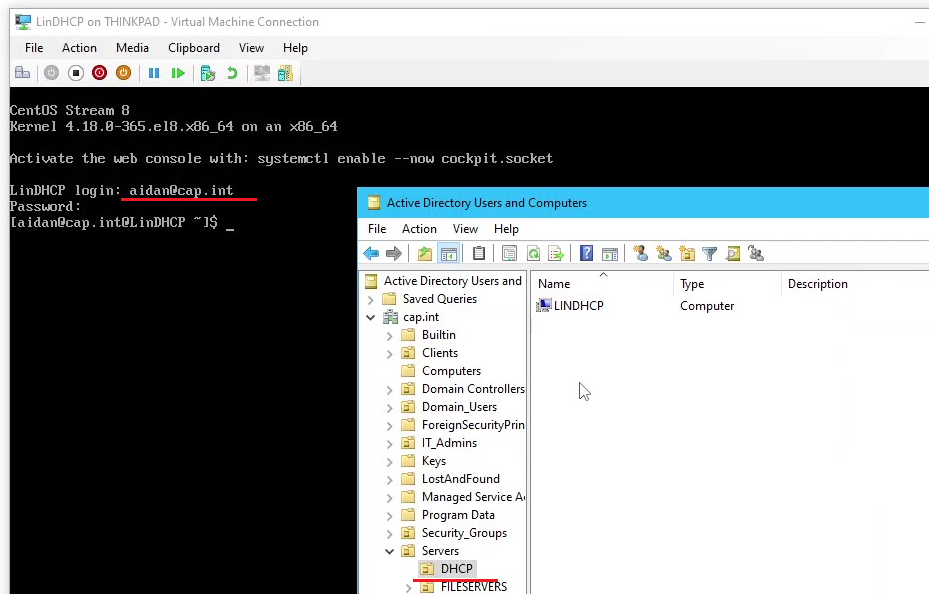The width and height of the screenshot is (929, 594).
Task: Open the Help menu in Active Directory window
Action: pos(506,229)
